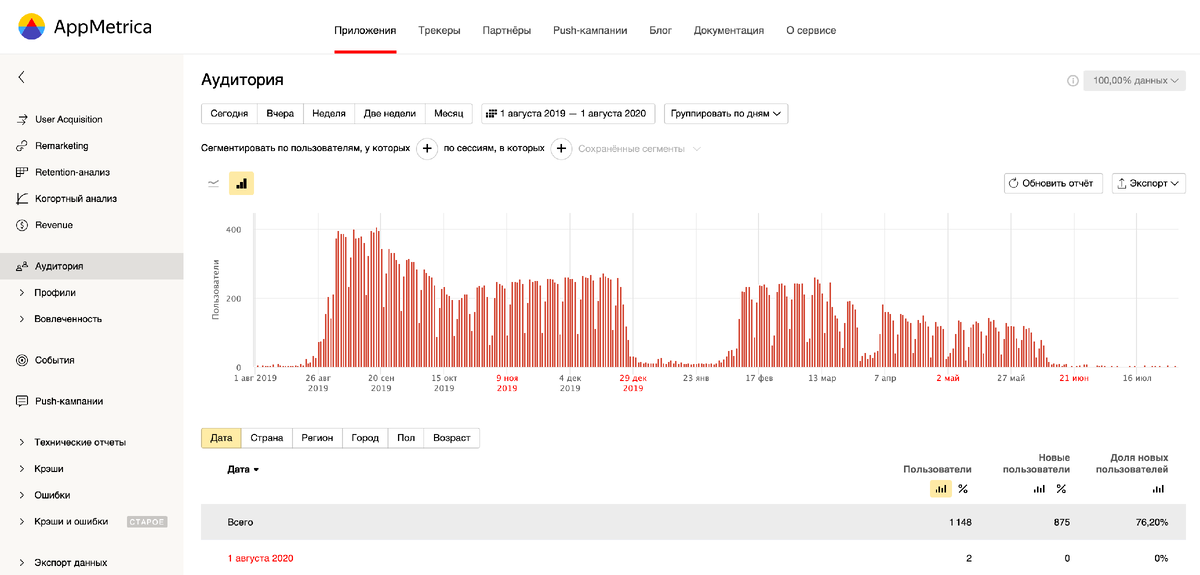Click the Push-кампании message icon
This screenshot has width=1200, height=575.
(x=22, y=401)
